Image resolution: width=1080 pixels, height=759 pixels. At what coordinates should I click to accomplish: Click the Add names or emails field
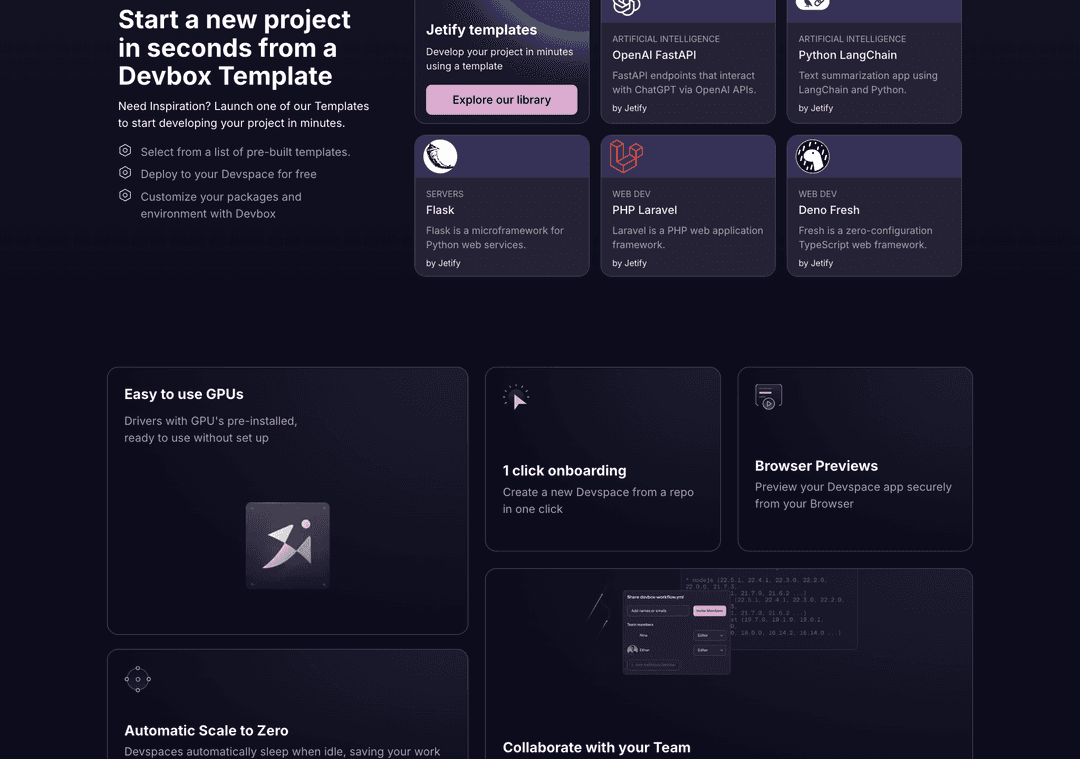click(657, 610)
